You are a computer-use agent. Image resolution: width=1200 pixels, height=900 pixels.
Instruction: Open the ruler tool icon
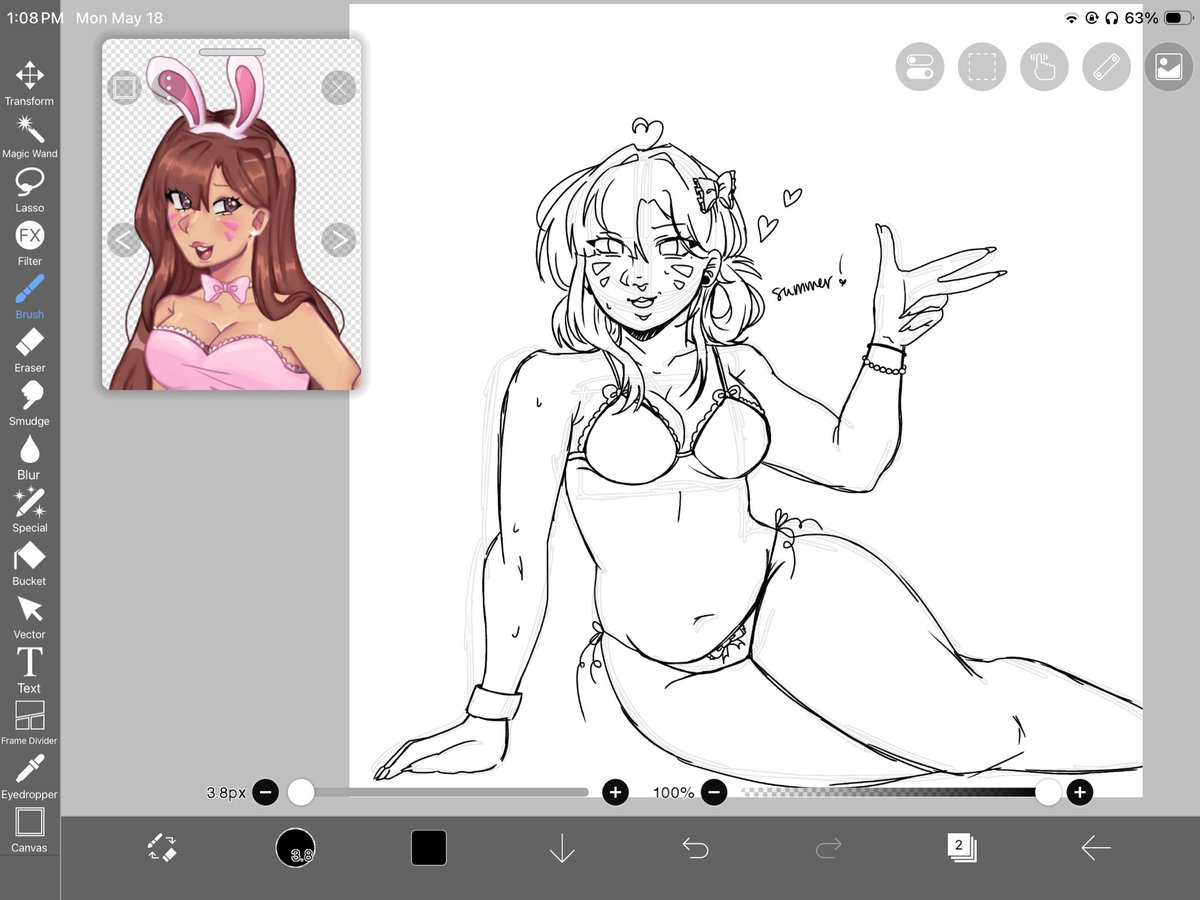click(1106, 67)
